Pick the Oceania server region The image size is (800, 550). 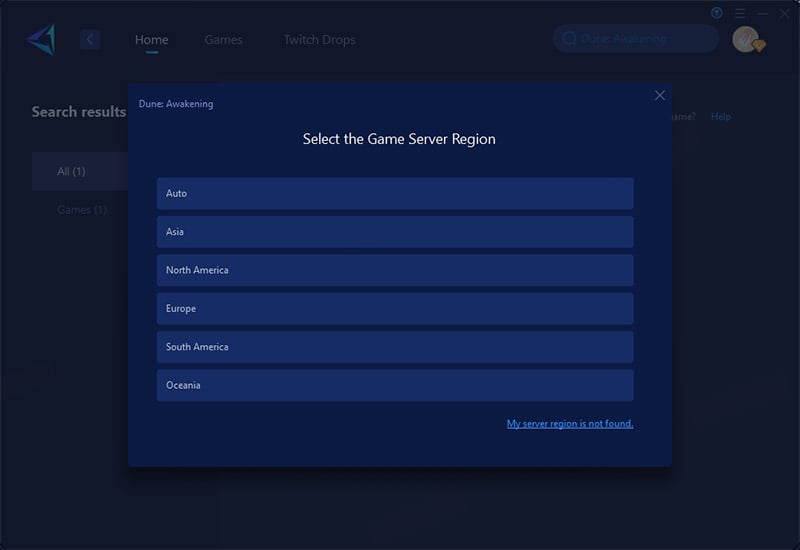coord(395,385)
